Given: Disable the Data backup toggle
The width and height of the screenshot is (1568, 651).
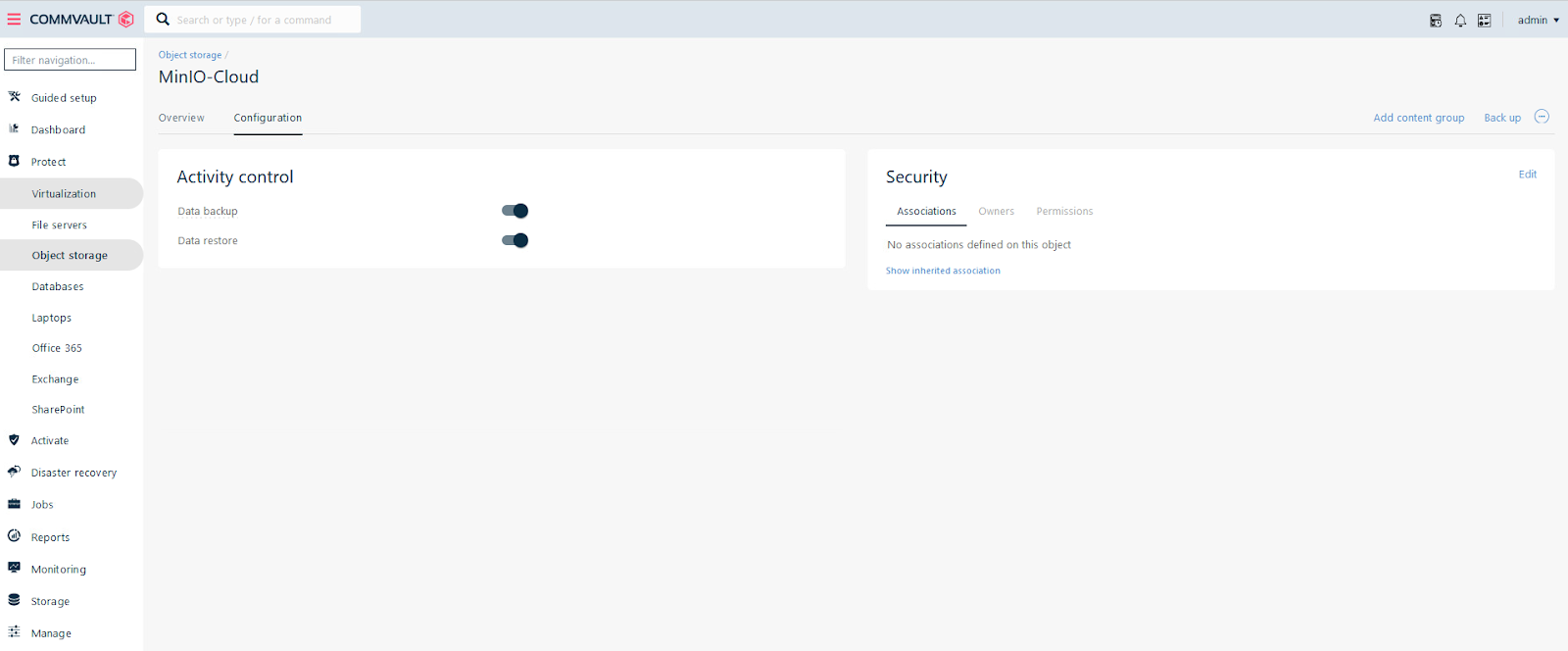Looking at the screenshot, I should point(514,211).
